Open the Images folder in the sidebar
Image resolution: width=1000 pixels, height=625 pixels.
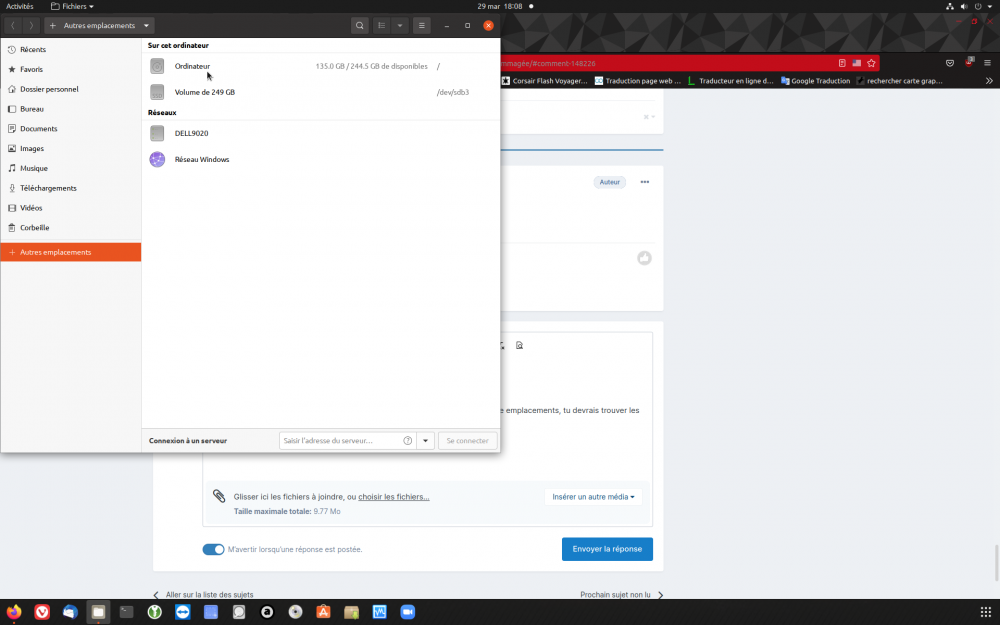pos(71,149)
